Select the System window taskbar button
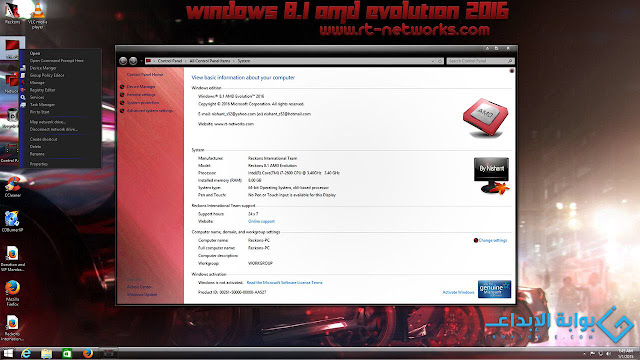The width and height of the screenshot is (640, 360). [x=108, y=353]
